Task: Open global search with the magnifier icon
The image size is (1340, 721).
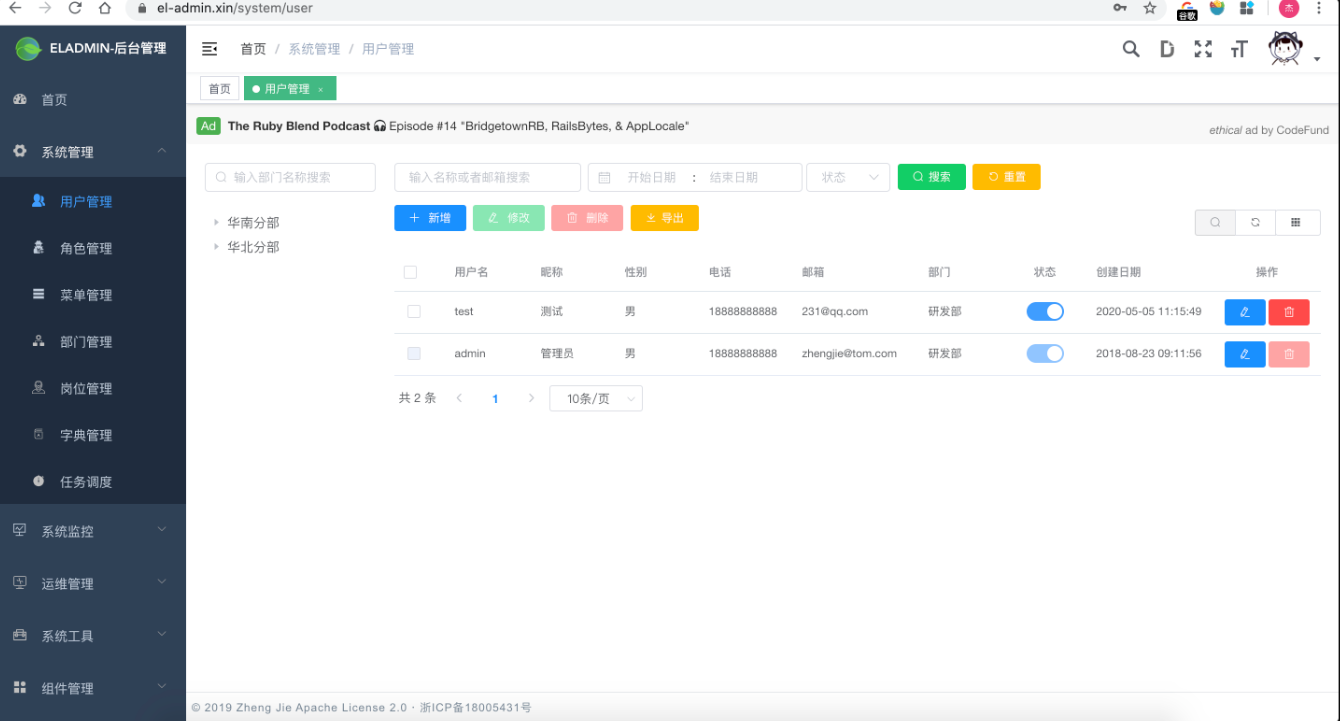Action: click(1130, 47)
